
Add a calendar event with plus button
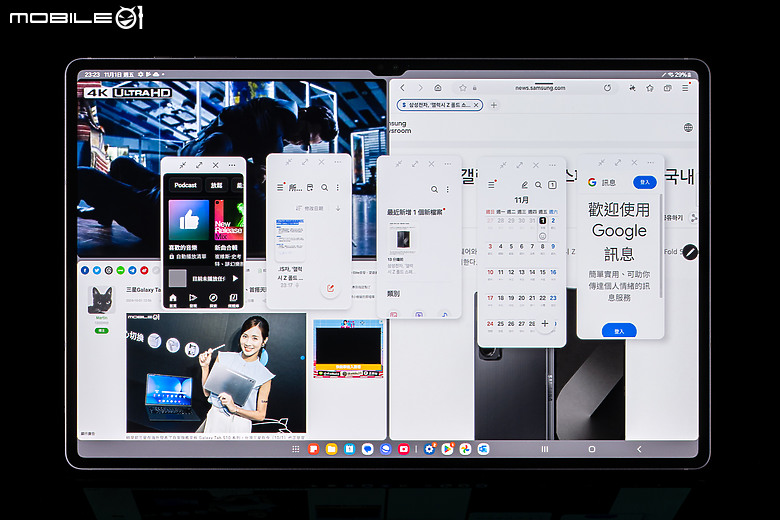(x=545, y=323)
